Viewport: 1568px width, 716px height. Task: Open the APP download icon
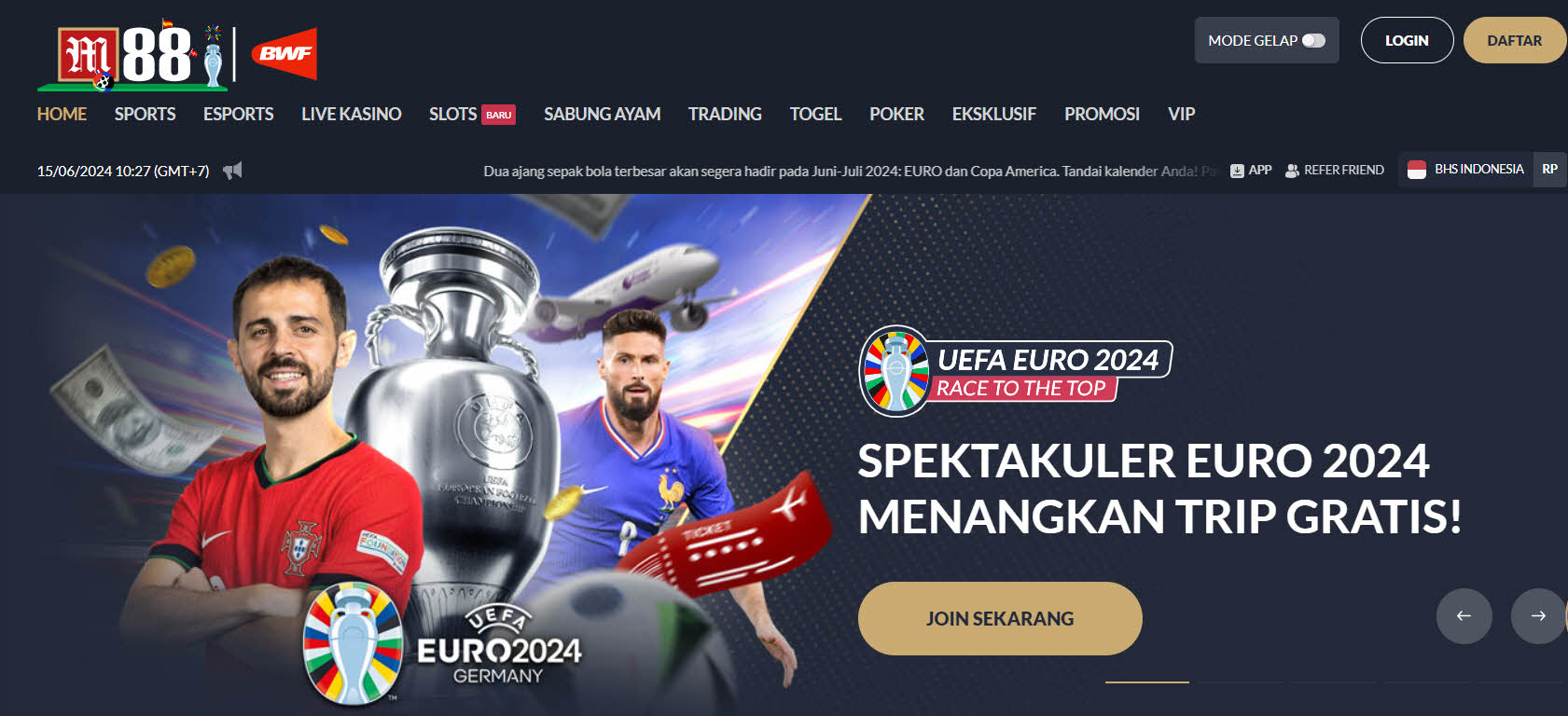pyautogui.click(x=1237, y=171)
